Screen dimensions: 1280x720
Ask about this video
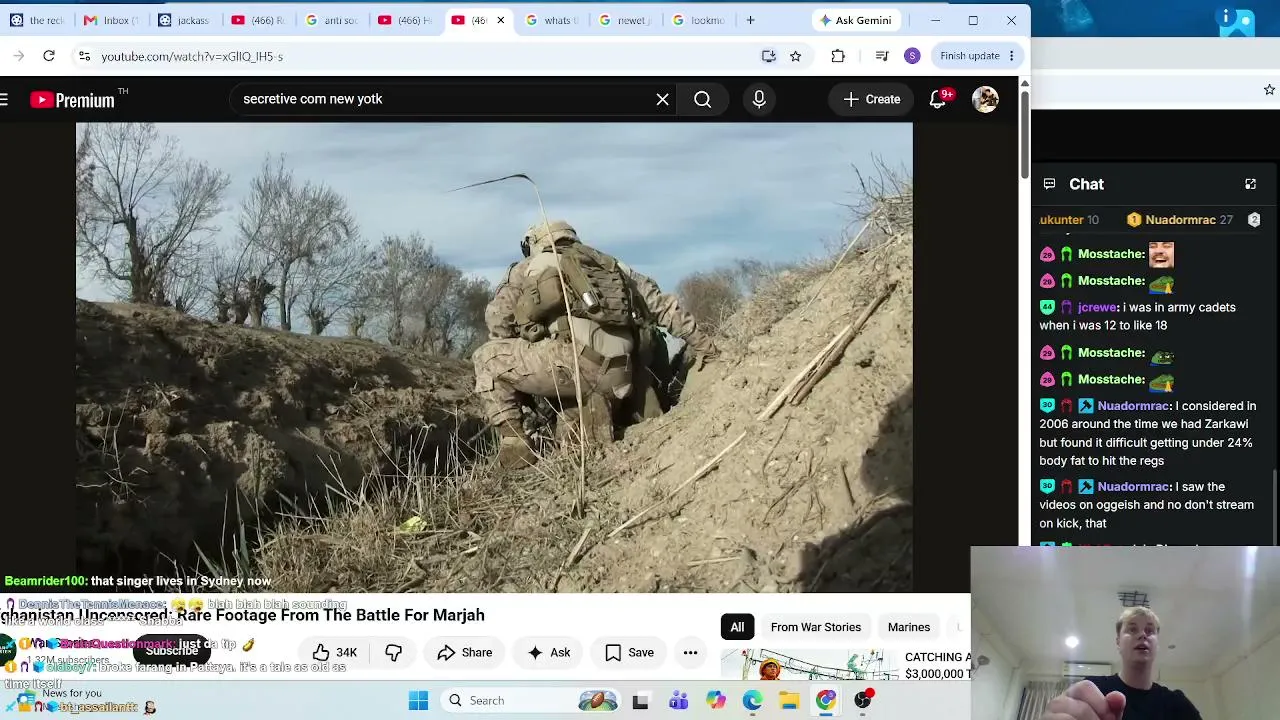[x=549, y=653]
